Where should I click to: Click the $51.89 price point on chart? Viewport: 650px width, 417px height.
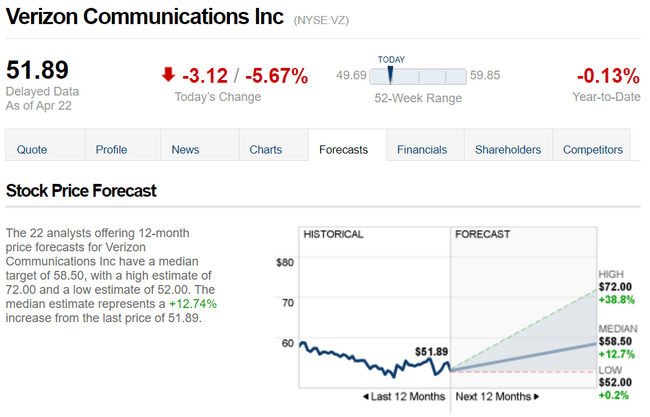click(431, 351)
